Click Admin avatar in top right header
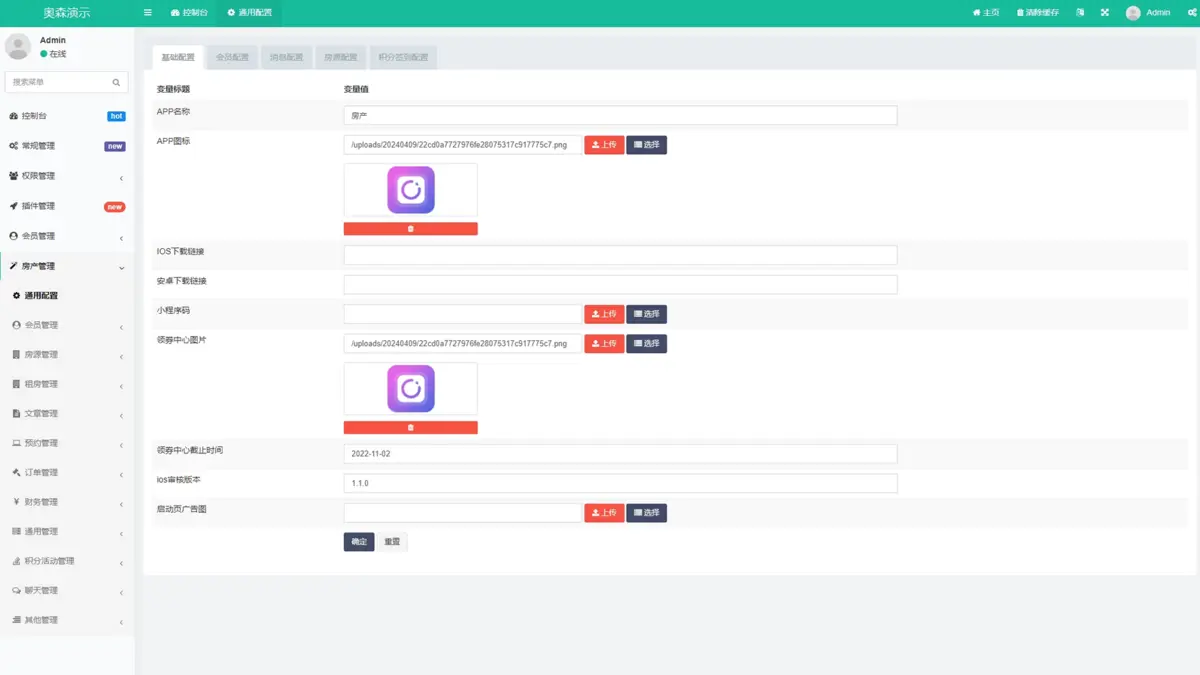 pos(1132,13)
